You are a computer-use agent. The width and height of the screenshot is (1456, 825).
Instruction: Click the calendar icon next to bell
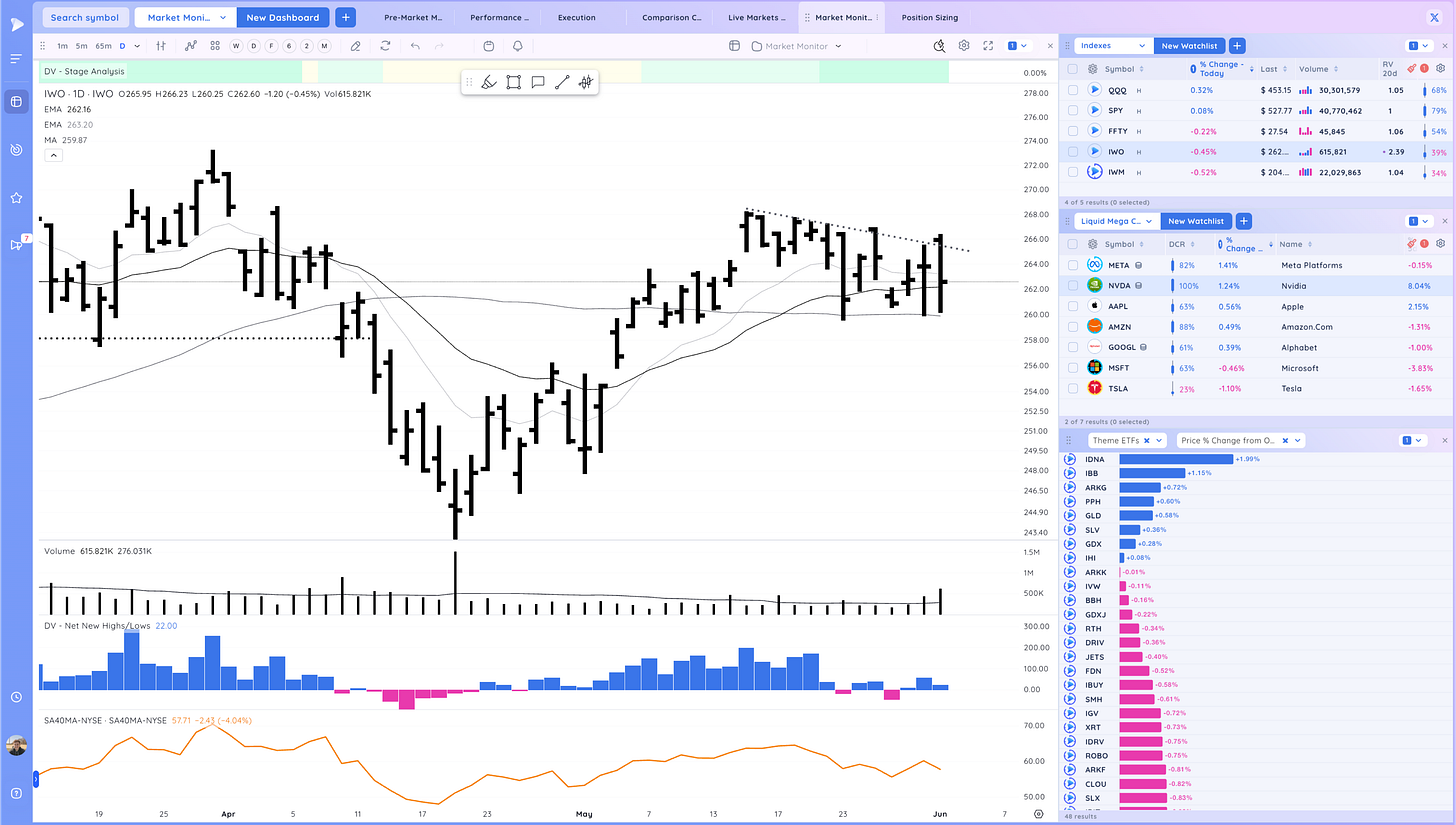(488, 46)
